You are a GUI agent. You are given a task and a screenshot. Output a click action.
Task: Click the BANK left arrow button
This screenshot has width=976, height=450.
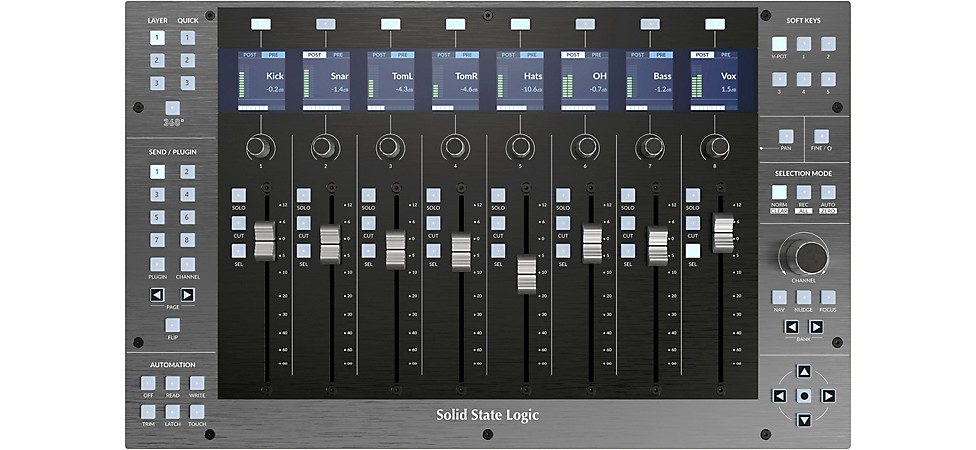click(x=791, y=327)
